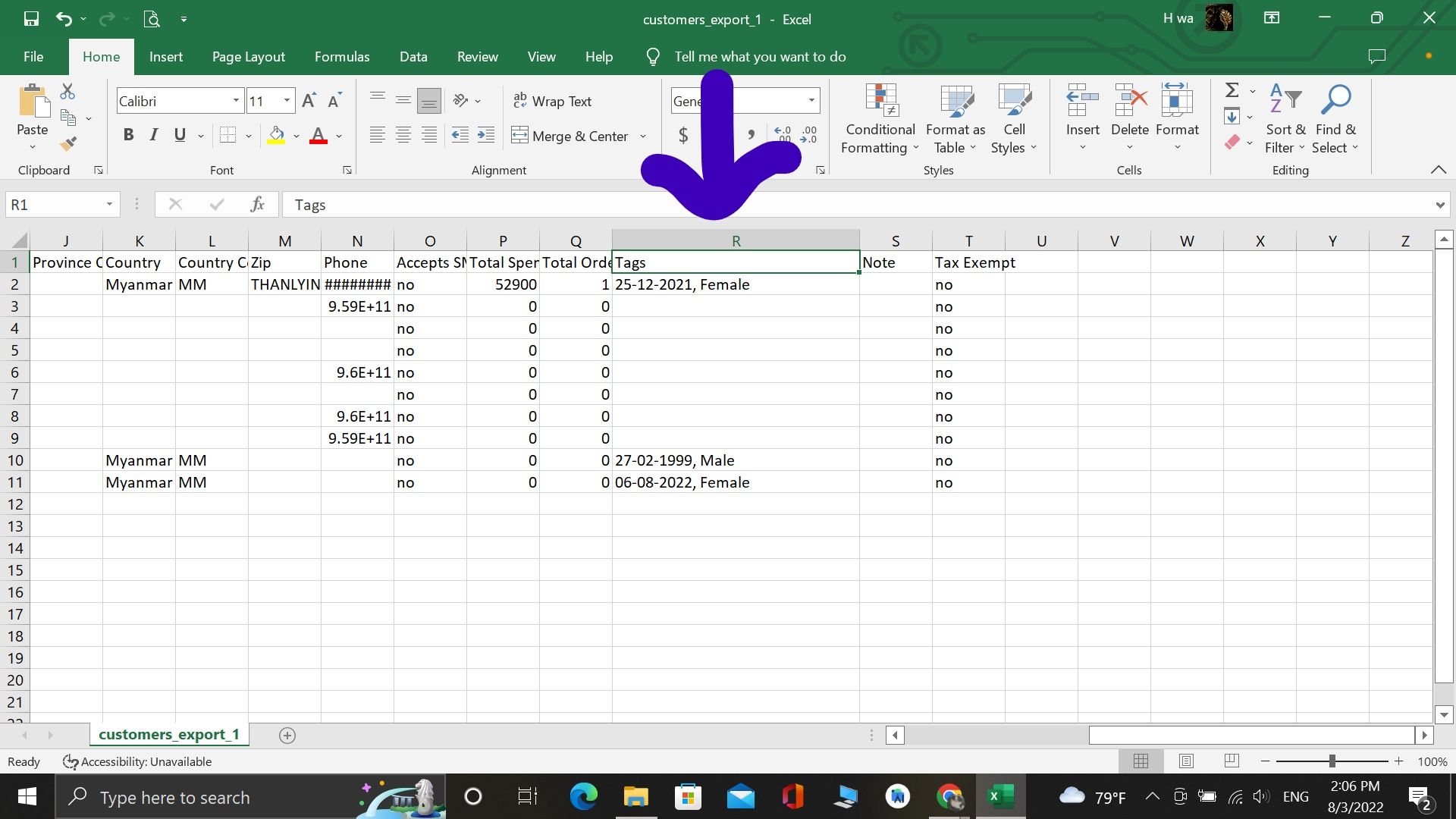Click the Save icon in title bar
Viewport: 1456px width, 819px height.
(31, 19)
